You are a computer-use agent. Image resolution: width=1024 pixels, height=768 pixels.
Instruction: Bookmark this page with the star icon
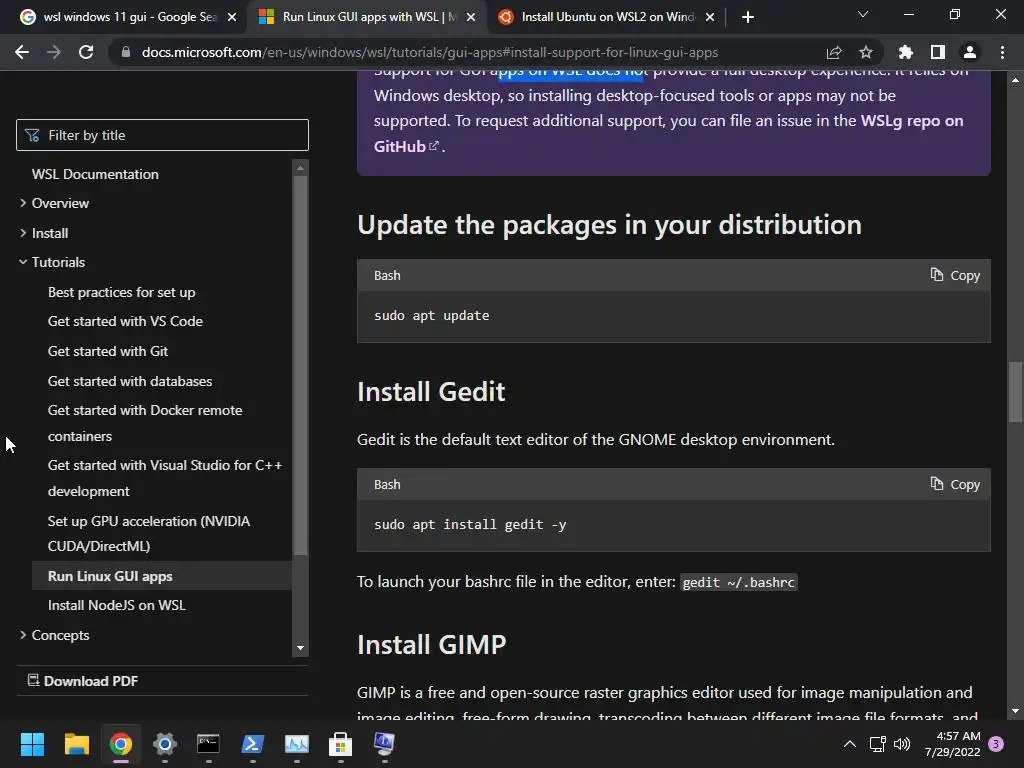866,52
